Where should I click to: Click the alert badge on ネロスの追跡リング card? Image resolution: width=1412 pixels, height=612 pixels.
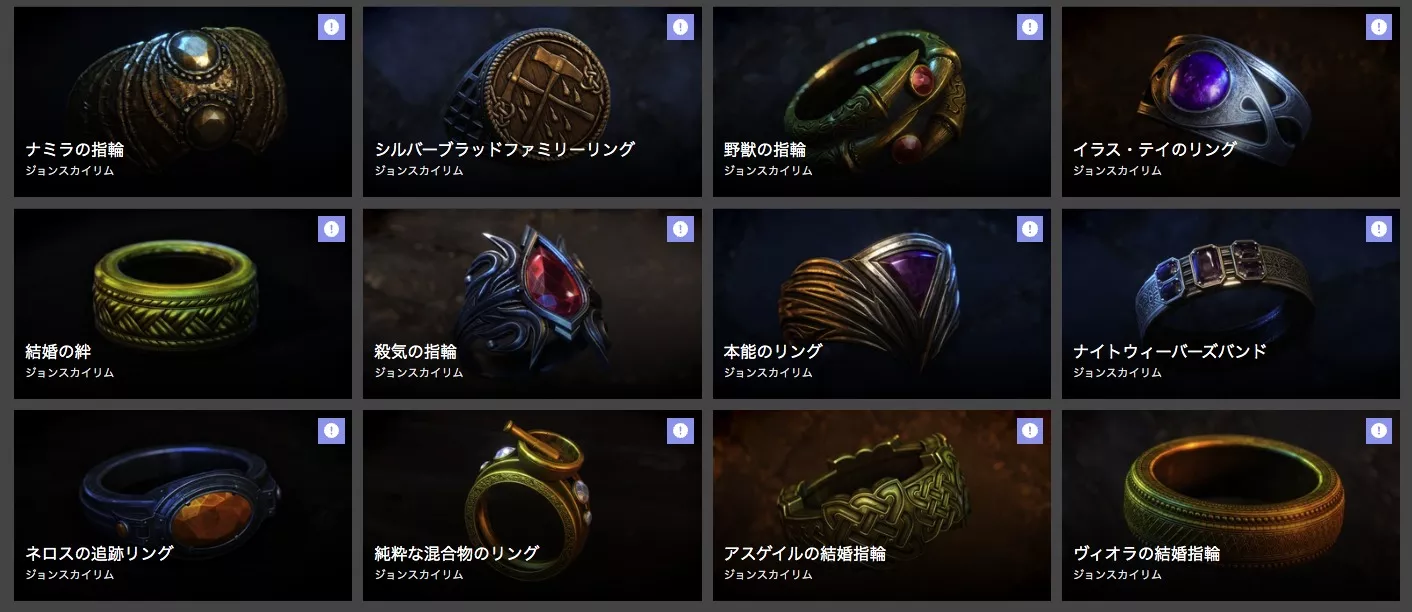click(331, 431)
